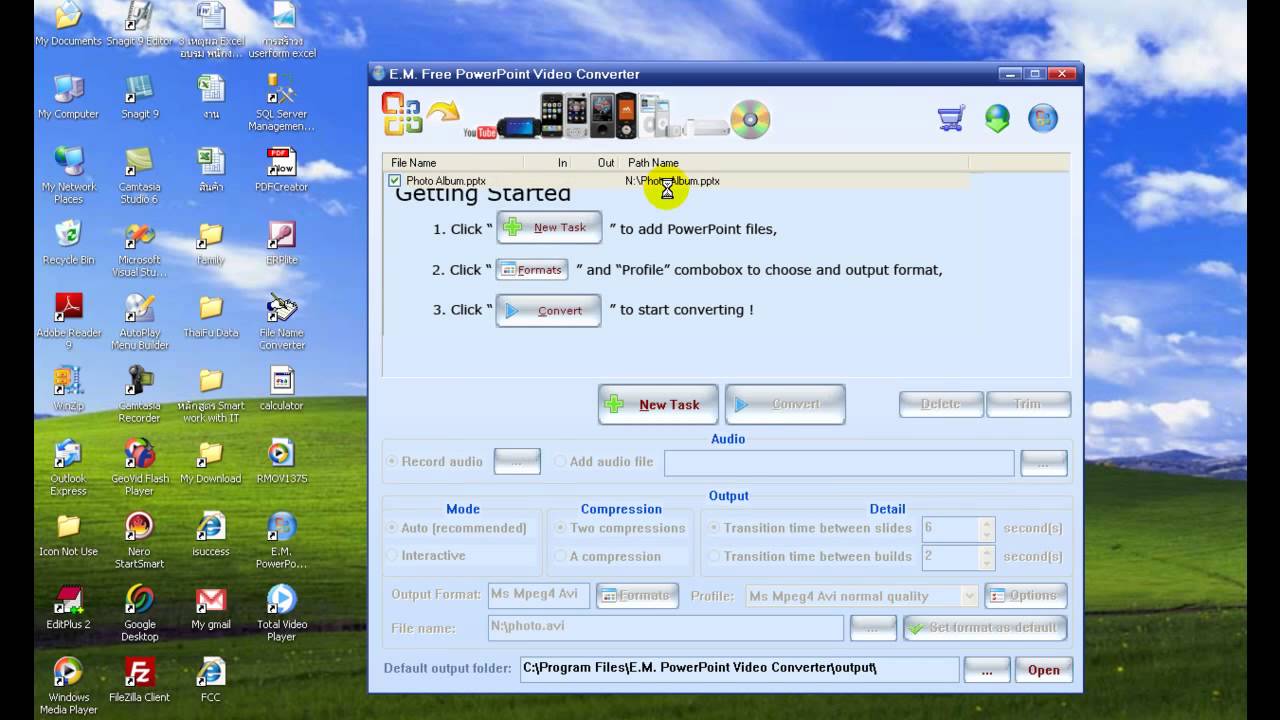Uncheck the Photo Album.pptx task checkbox
1280x720 pixels.
(x=394, y=181)
